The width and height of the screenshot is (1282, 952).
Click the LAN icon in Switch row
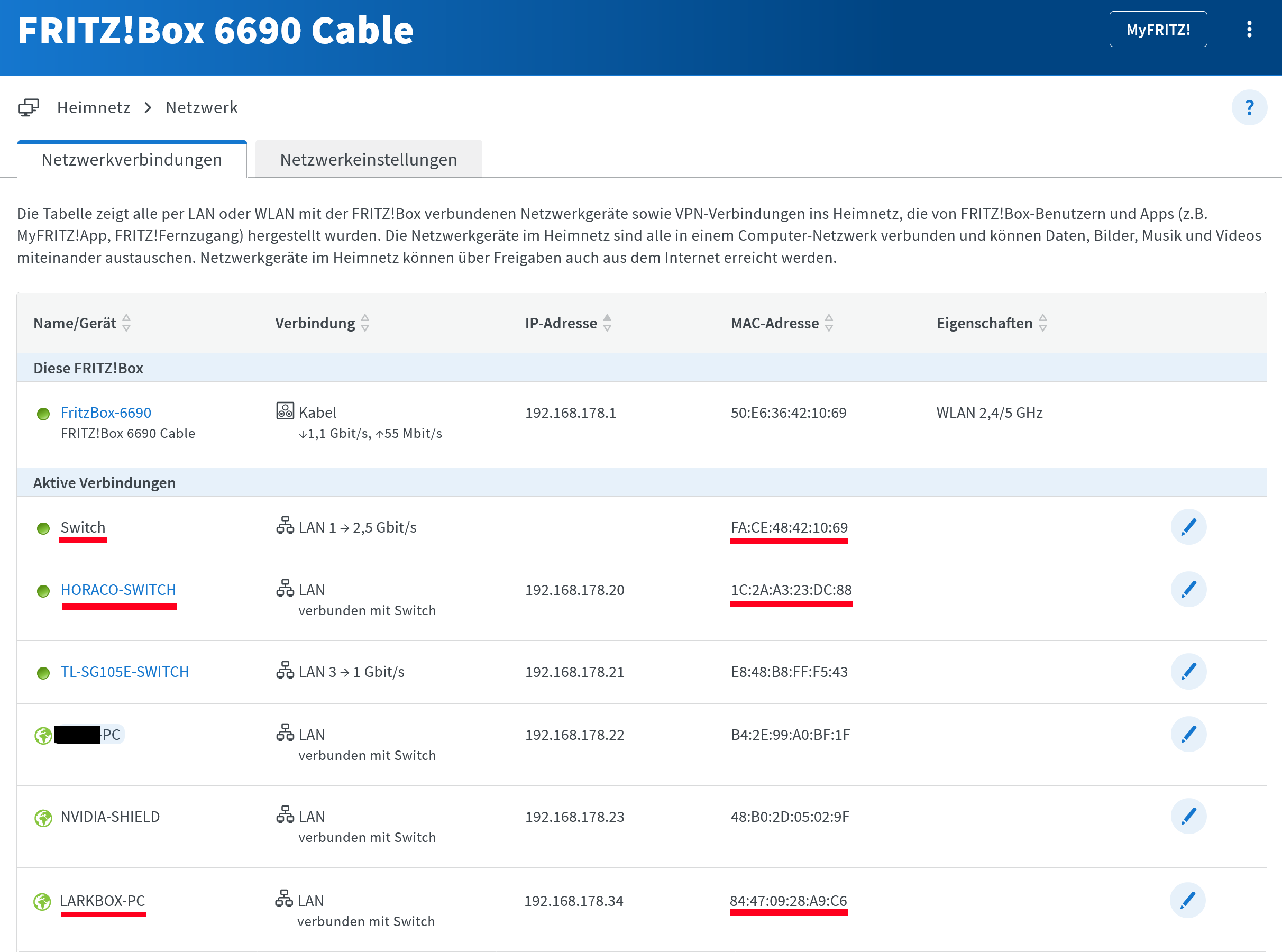coord(285,526)
